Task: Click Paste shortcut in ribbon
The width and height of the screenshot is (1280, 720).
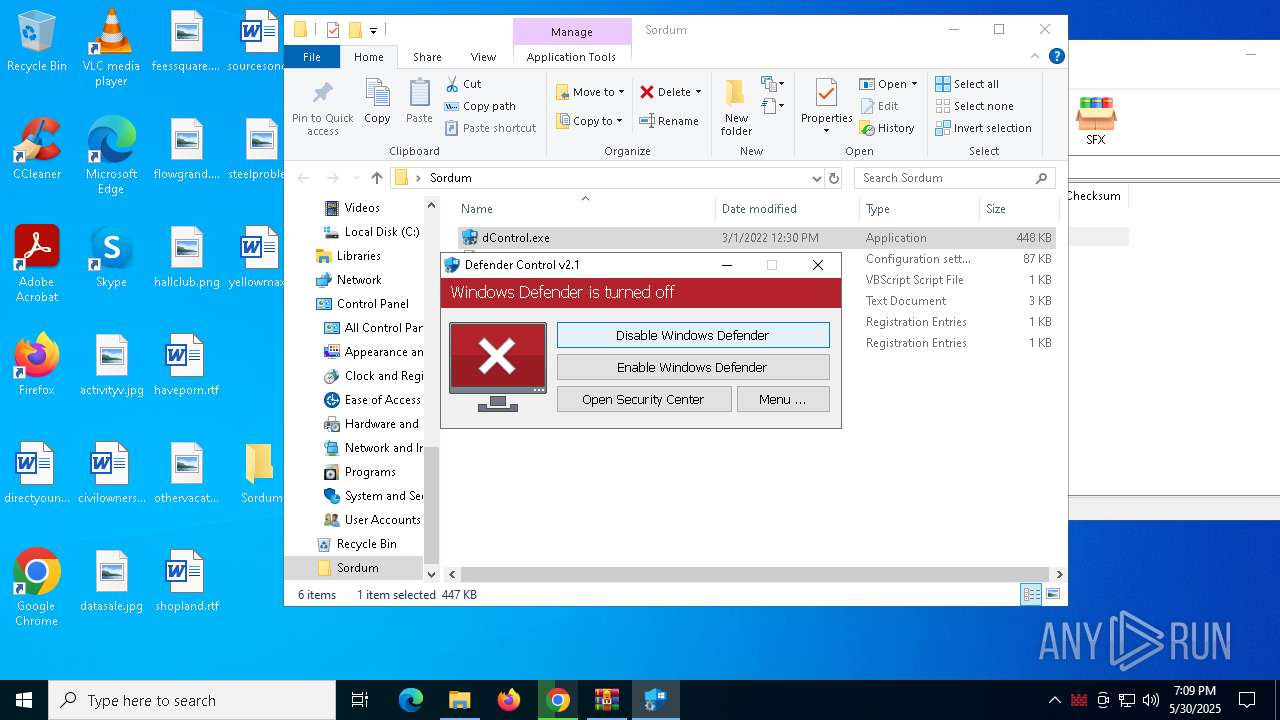Action: click(490, 128)
